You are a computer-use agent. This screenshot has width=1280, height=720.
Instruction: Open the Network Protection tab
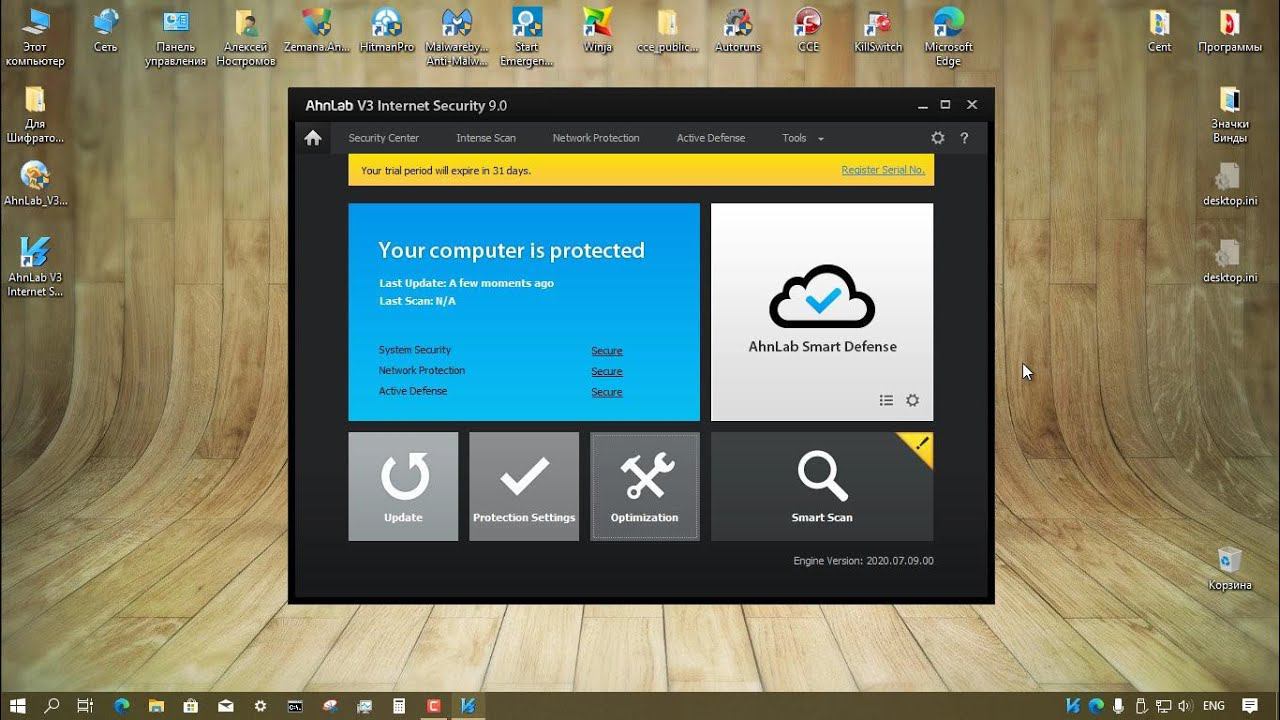coord(596,138)
